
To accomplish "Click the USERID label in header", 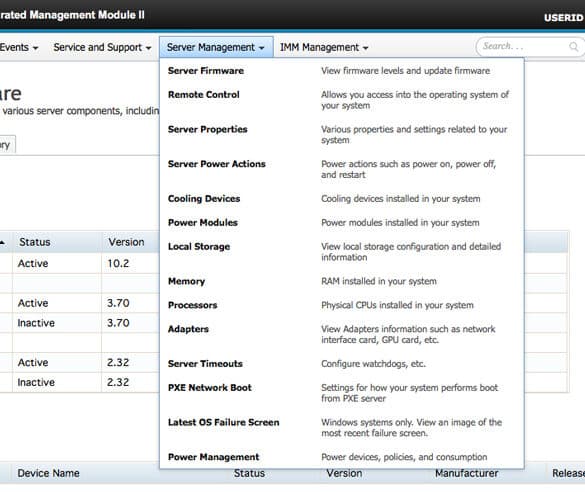I will pos(563,18).
